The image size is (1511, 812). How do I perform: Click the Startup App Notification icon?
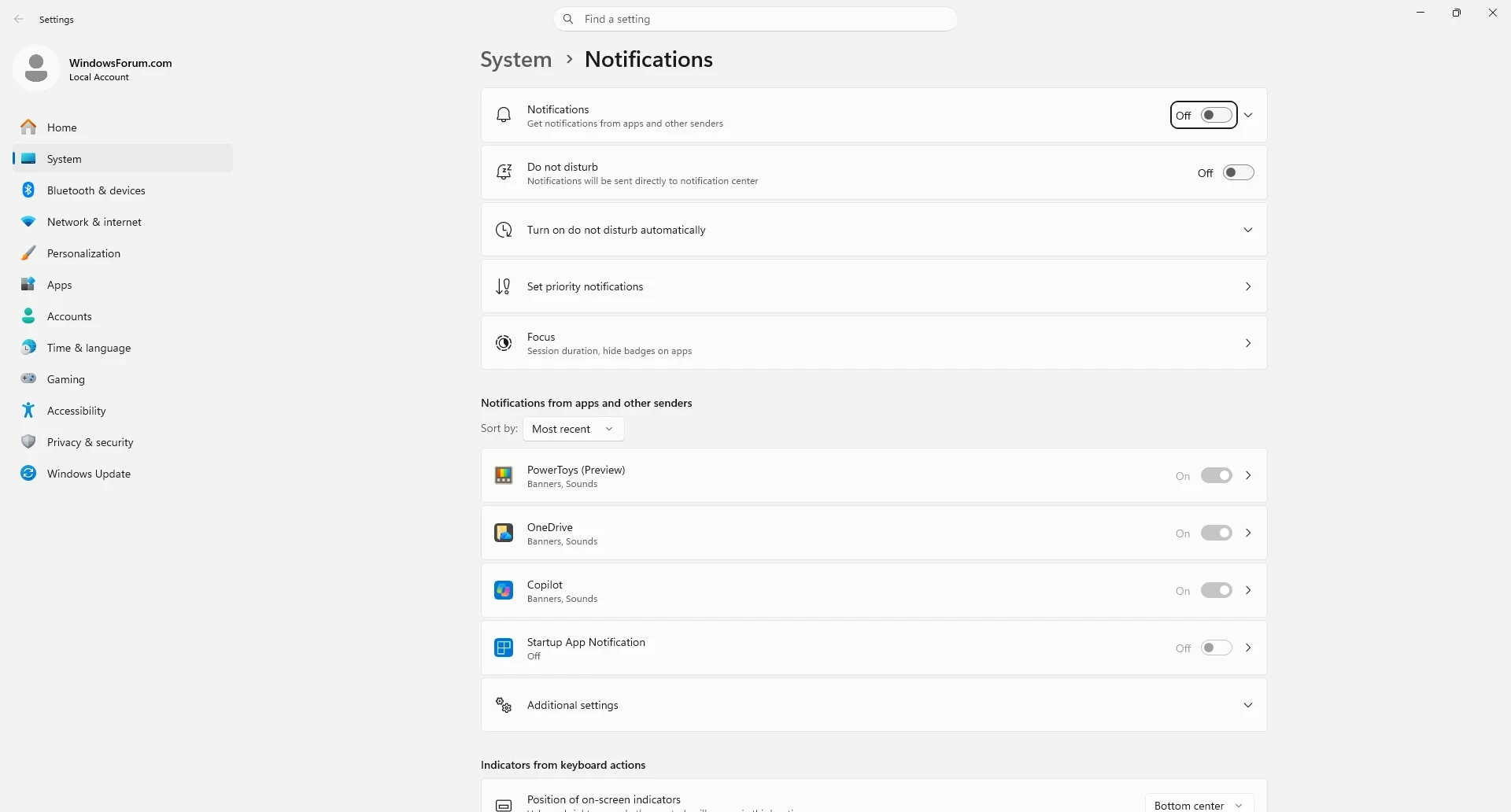click(x=504, y=648)
